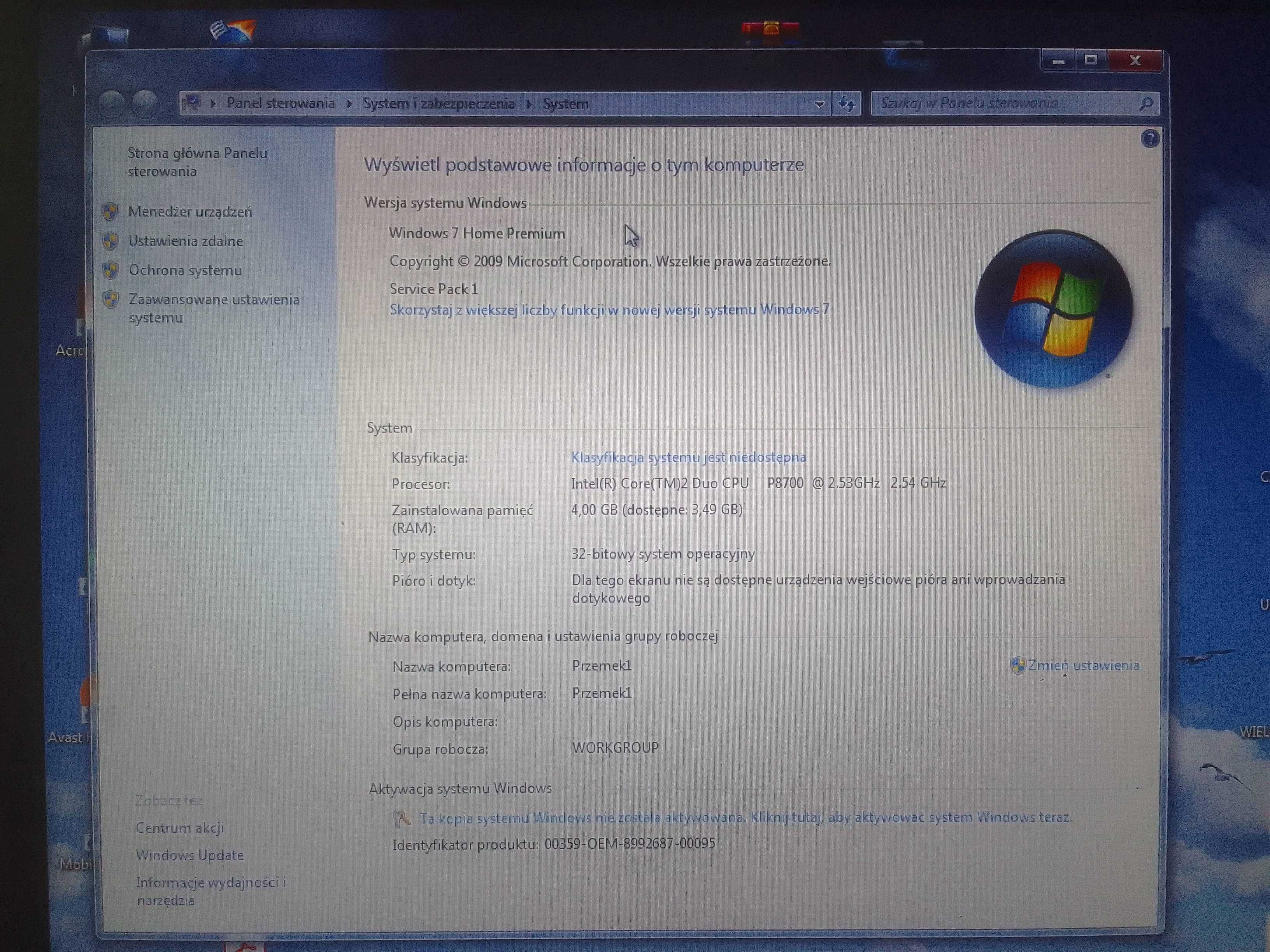Open Informacje wydajności i narzędzia link
This screenshot has height=952, width=1270.
coord(211,891)
